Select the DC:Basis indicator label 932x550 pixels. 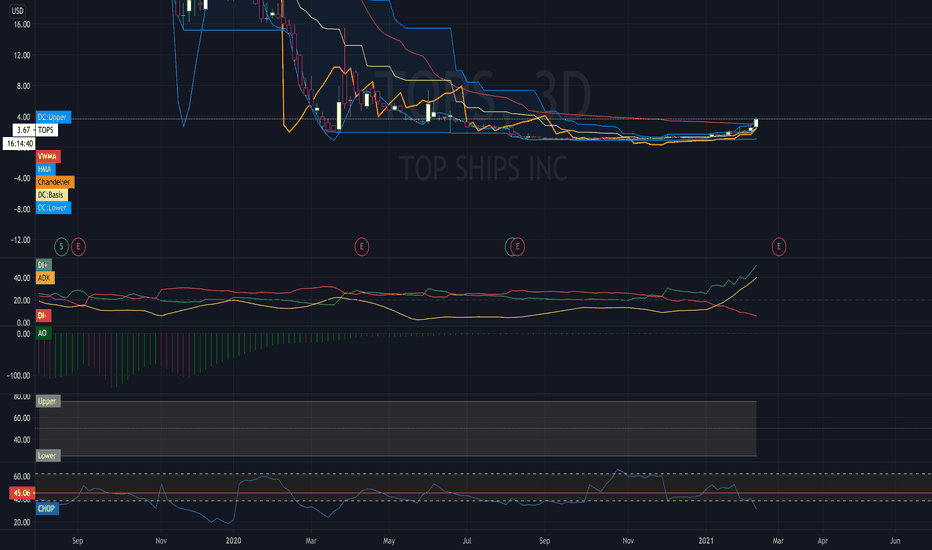pos(51,195)
